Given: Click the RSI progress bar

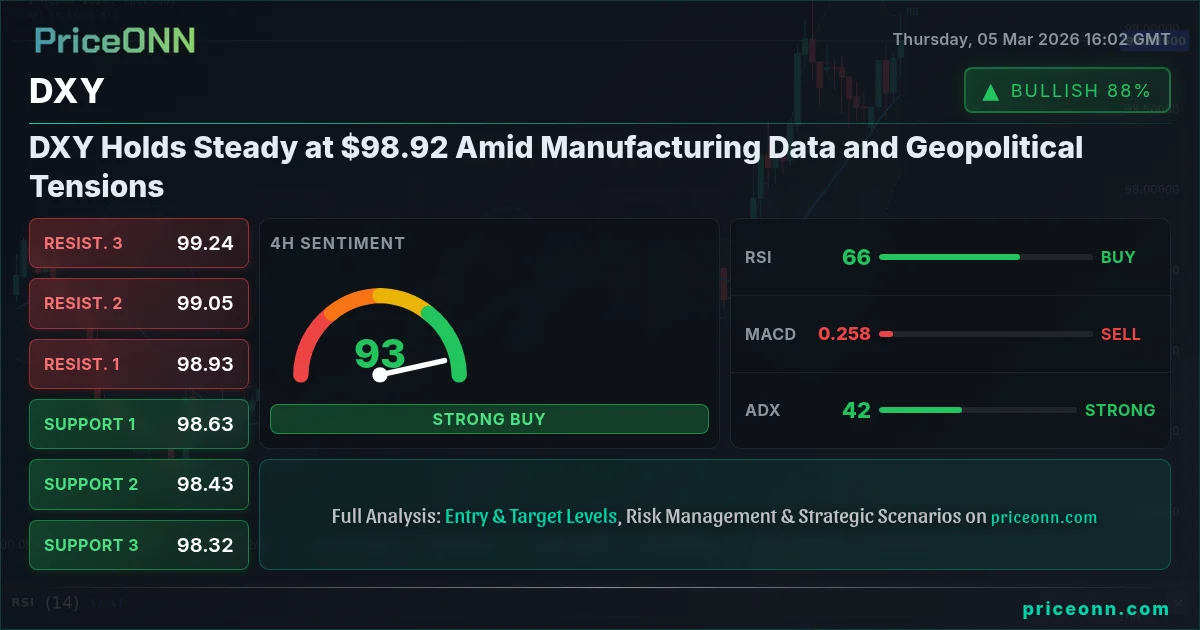Looking at the screenshot, I should [986, 257].
